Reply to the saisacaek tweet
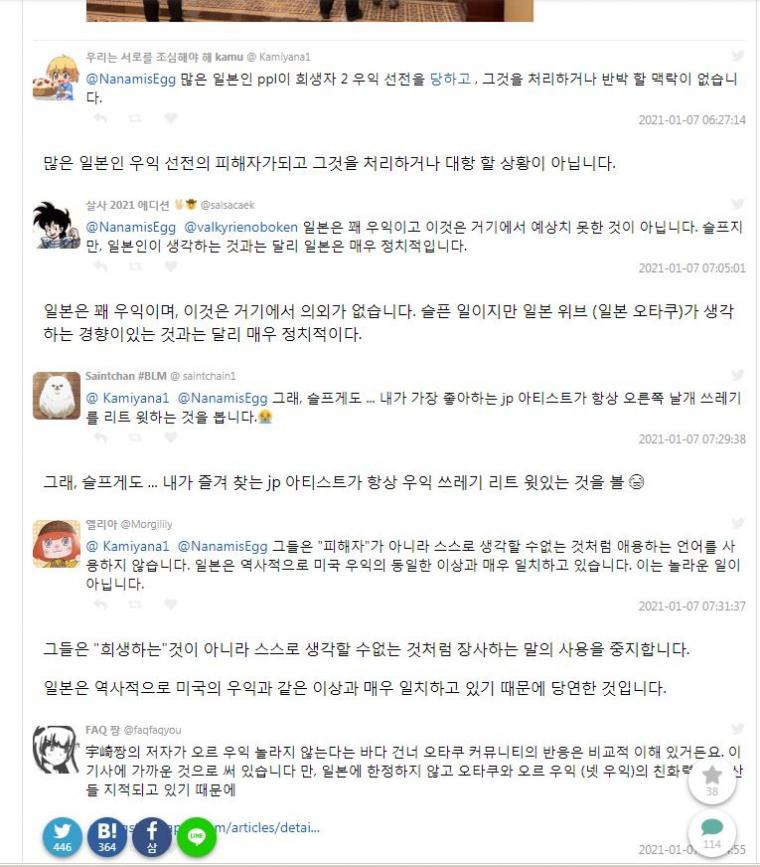Screen dimensions: 760x867 point(100,266)
